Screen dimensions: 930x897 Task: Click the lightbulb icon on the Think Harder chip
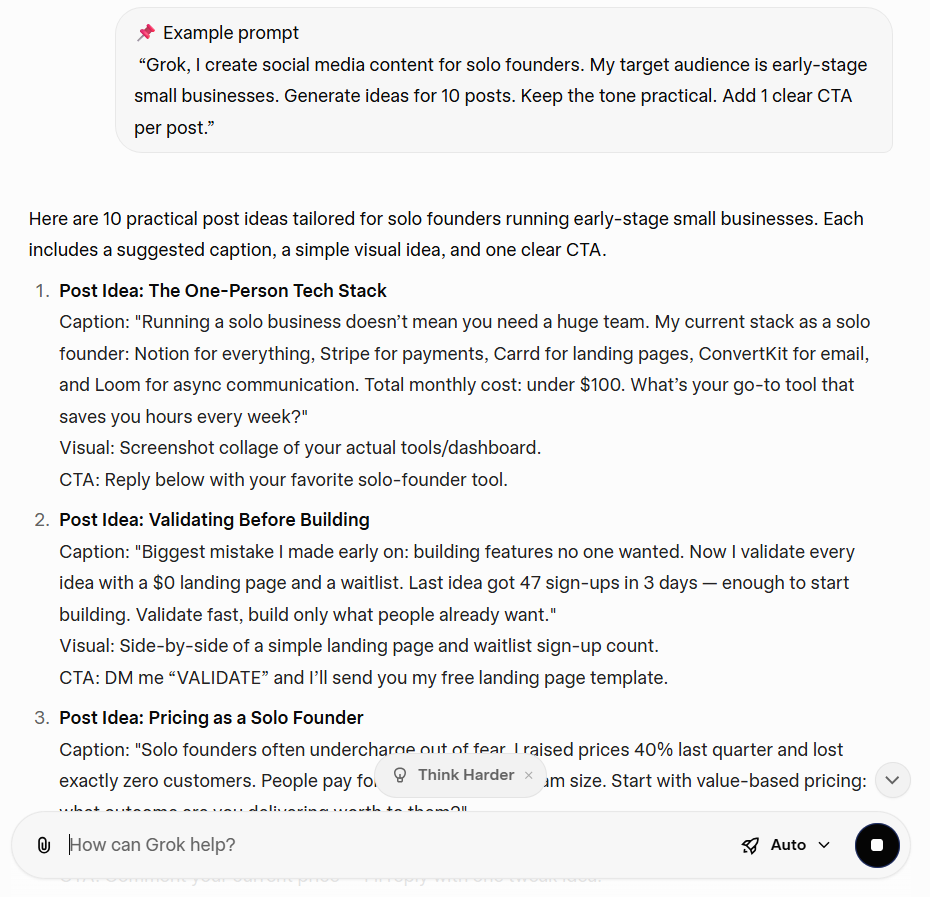coord(400,775)
